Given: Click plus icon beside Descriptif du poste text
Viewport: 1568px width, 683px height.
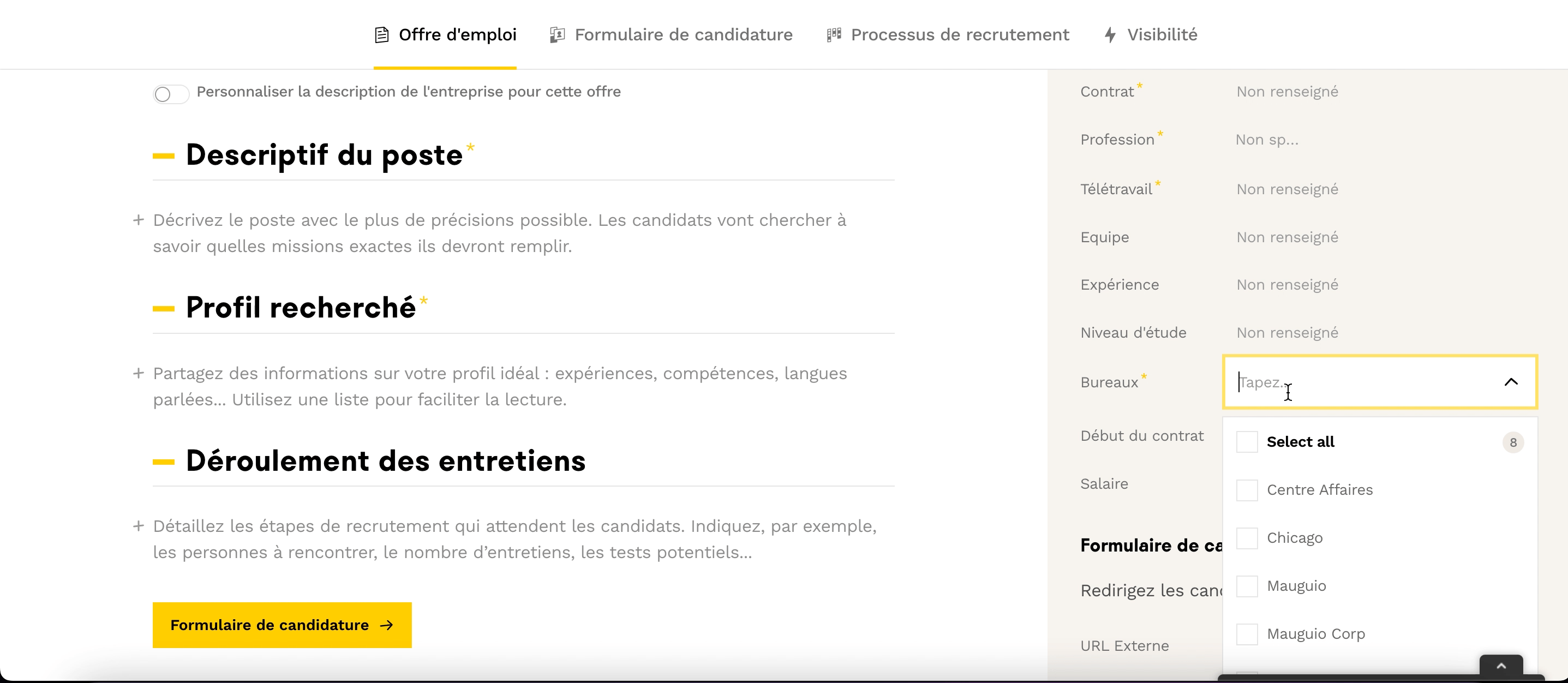Looking at the screenshot, I should click(139, 220).
